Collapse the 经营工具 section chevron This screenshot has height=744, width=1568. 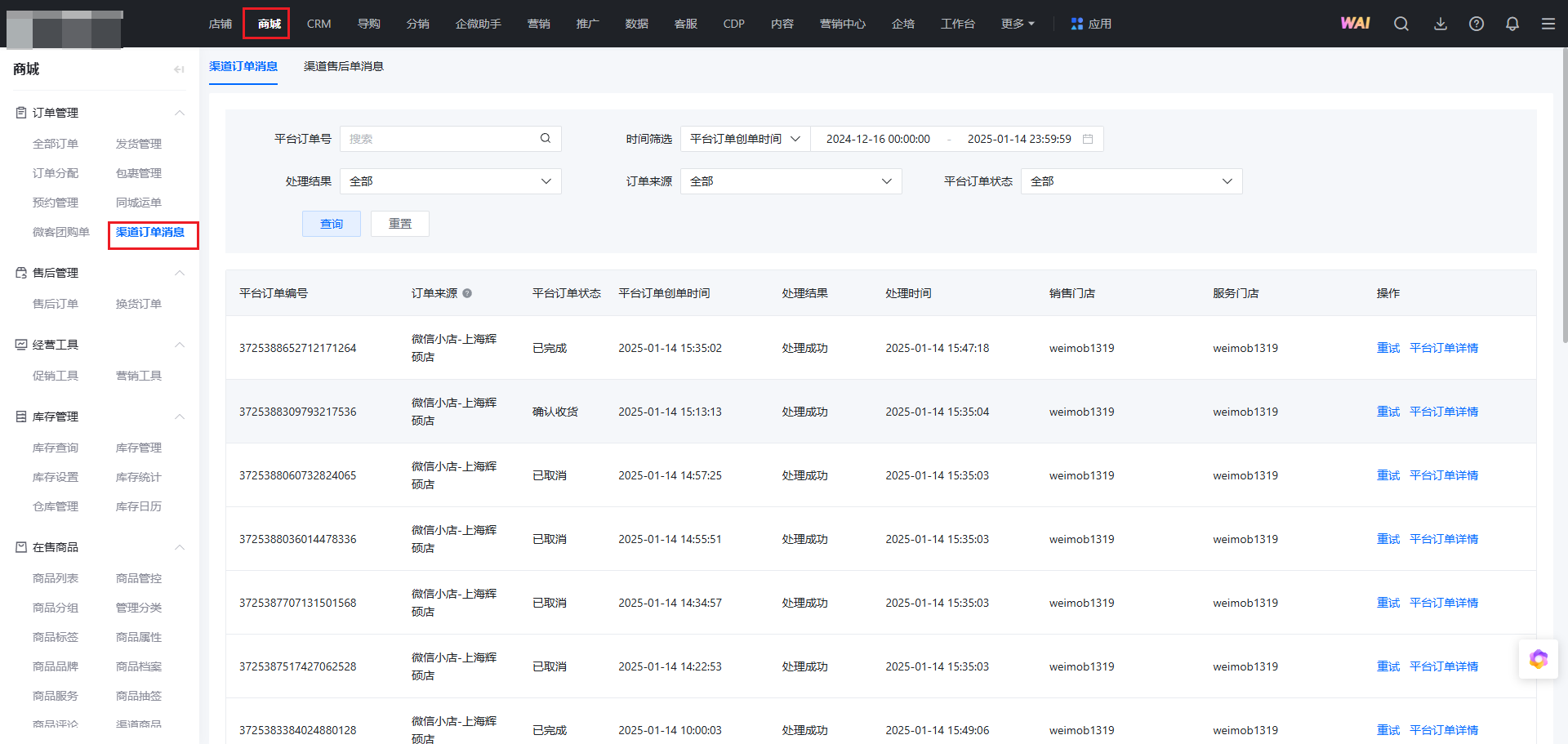180,345
